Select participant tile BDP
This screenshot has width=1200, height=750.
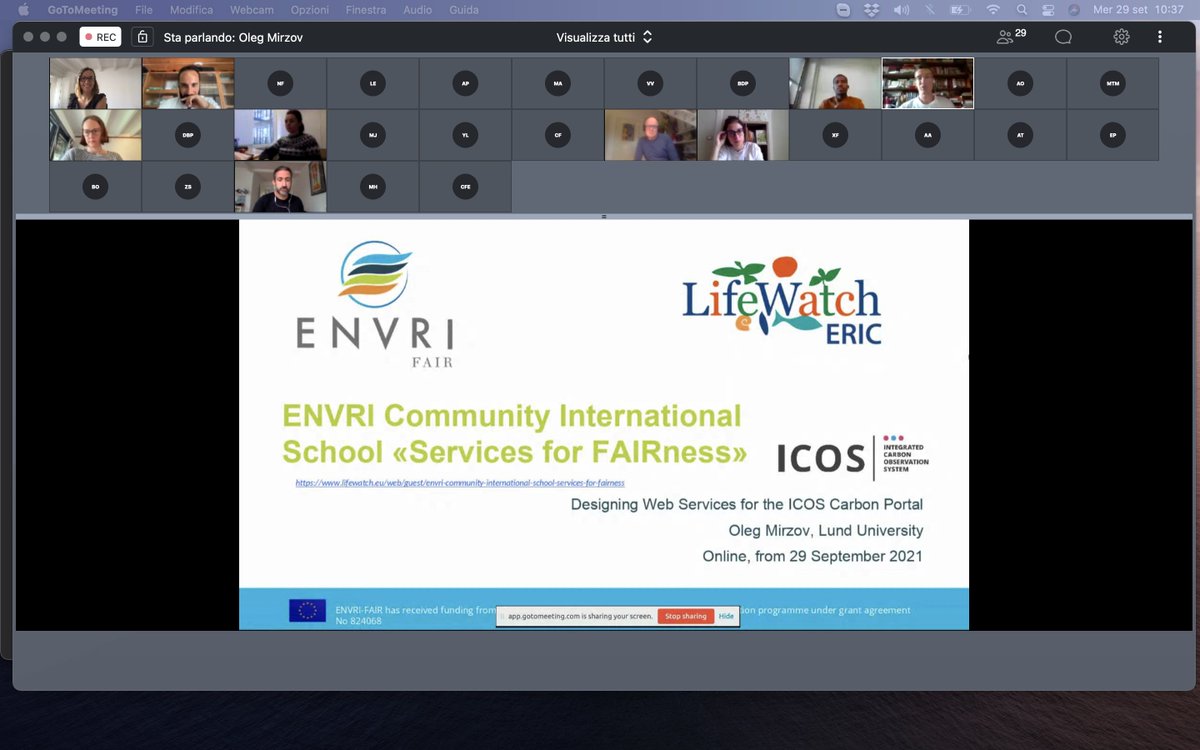(743, 83)
